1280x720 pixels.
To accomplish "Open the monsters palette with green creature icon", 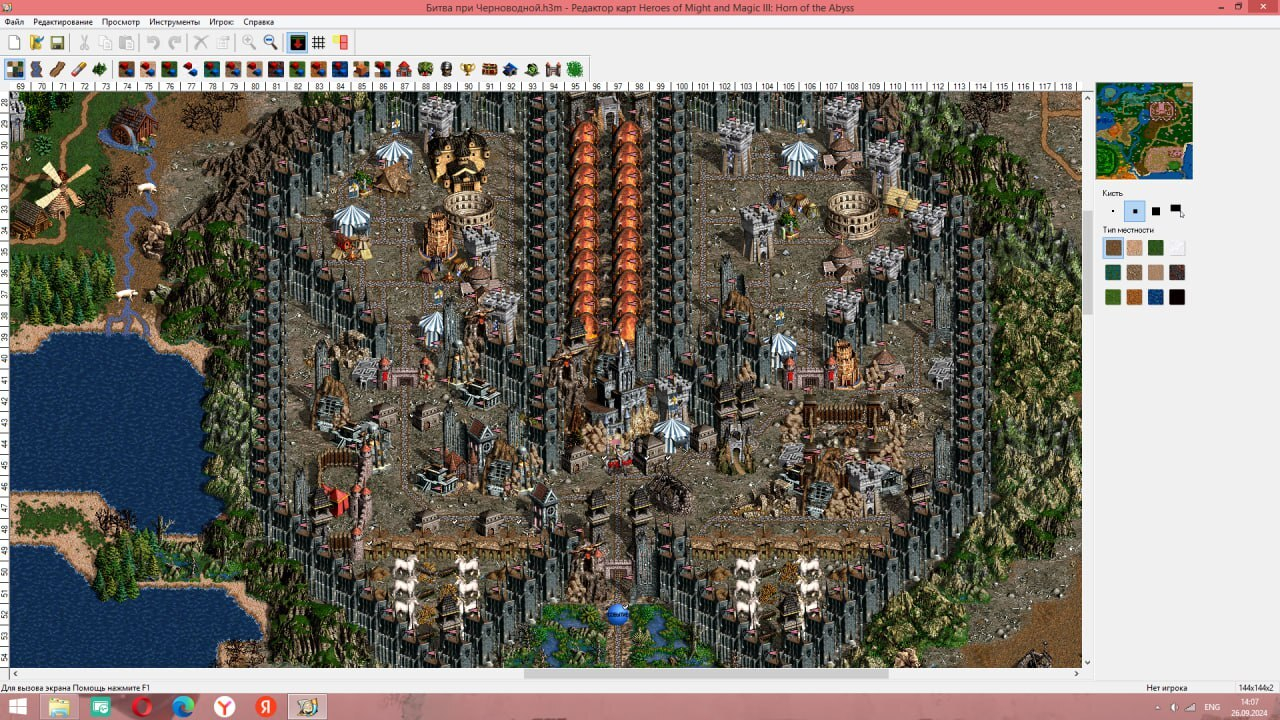I will click(425, 69).
